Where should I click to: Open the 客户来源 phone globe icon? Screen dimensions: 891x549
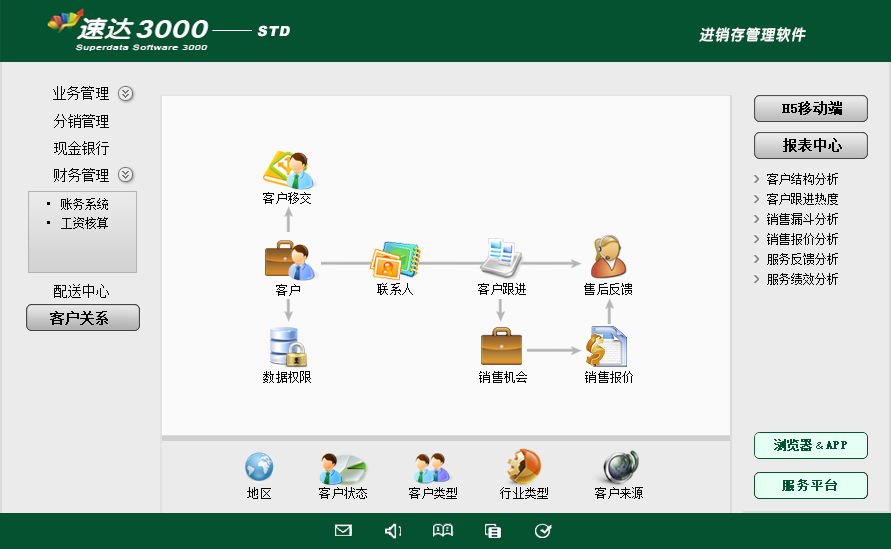(x=621, y=467)
